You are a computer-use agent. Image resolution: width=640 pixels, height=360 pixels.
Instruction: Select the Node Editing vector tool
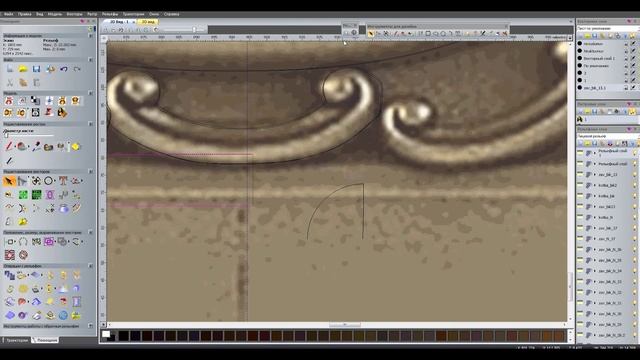(x=22, y=181)
